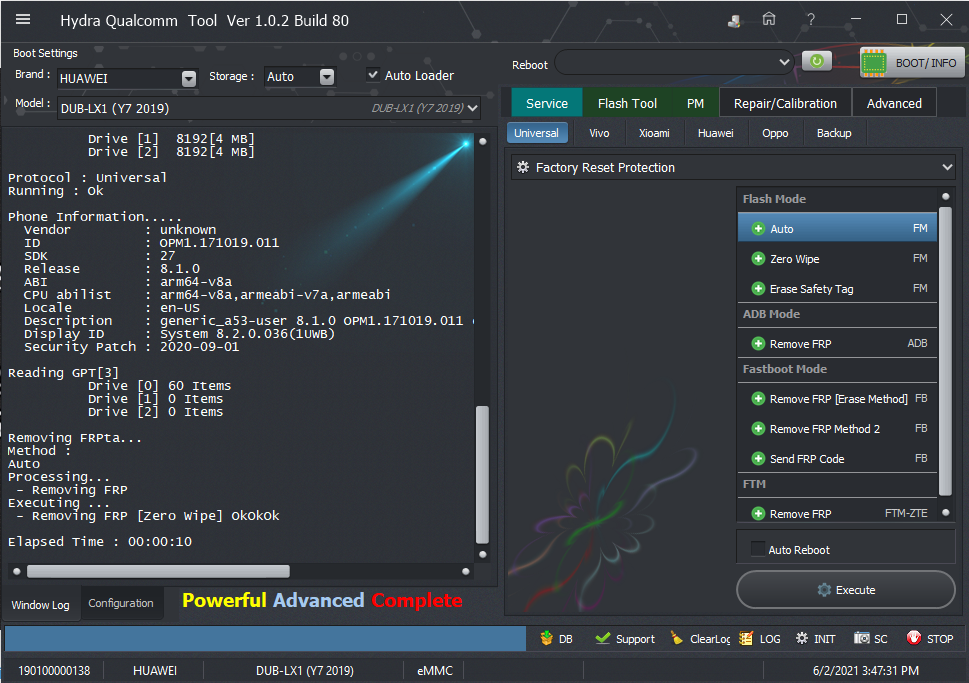Select Remove FRP ADB option
This screenshot has width=969, height=683.
click(837, 343)
